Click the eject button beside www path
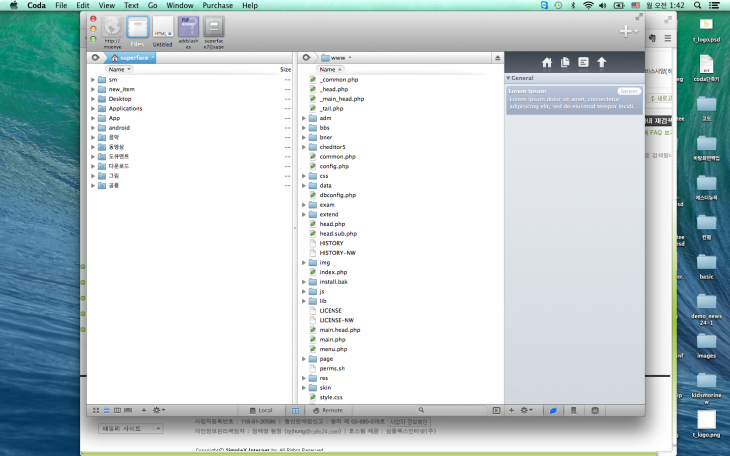730x456 pixels. coord(497,58)
